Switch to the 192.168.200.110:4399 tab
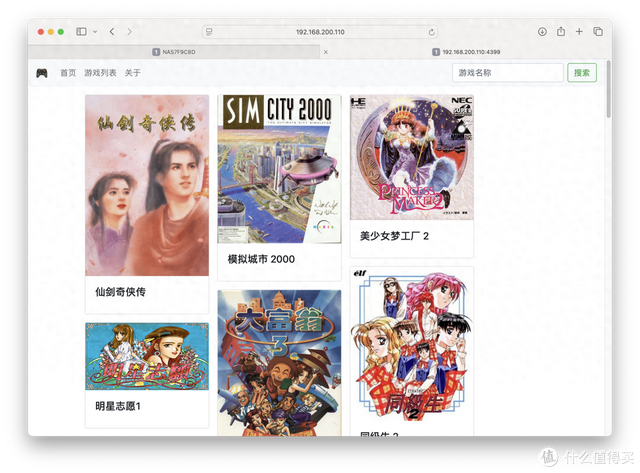This screenshot has height=473, width=640. click(x=466, y=52)
